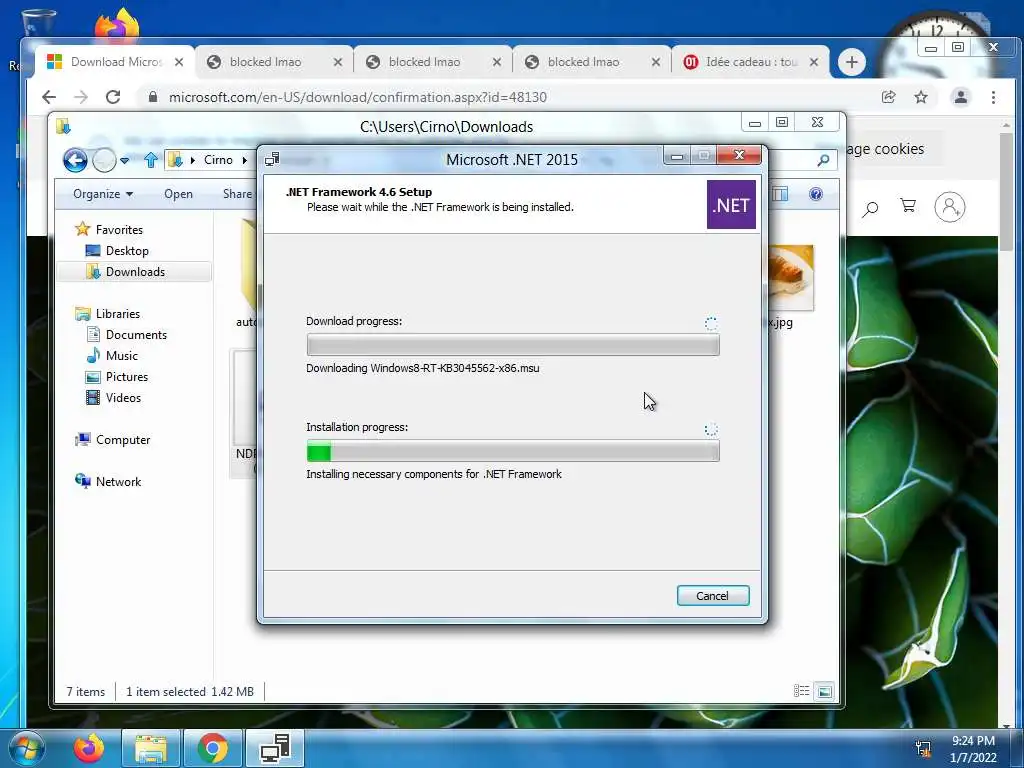Click the jpg image thumbnail in Explorer

click(x=791, y=278)
